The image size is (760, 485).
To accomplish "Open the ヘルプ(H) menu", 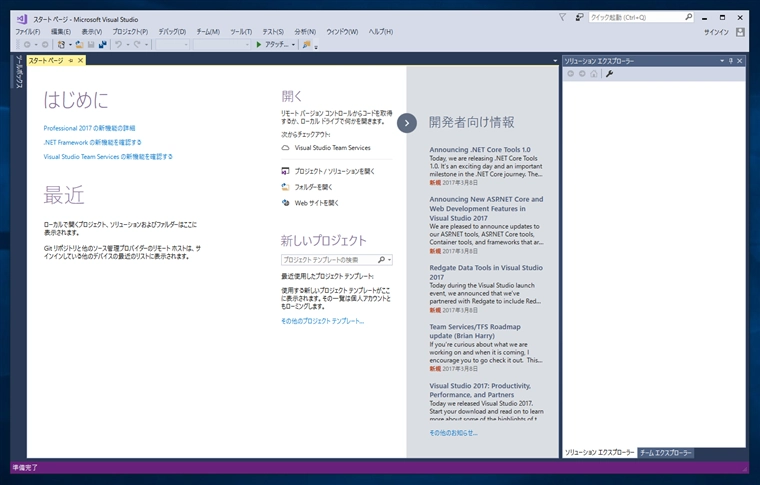I will pos(381,31).
